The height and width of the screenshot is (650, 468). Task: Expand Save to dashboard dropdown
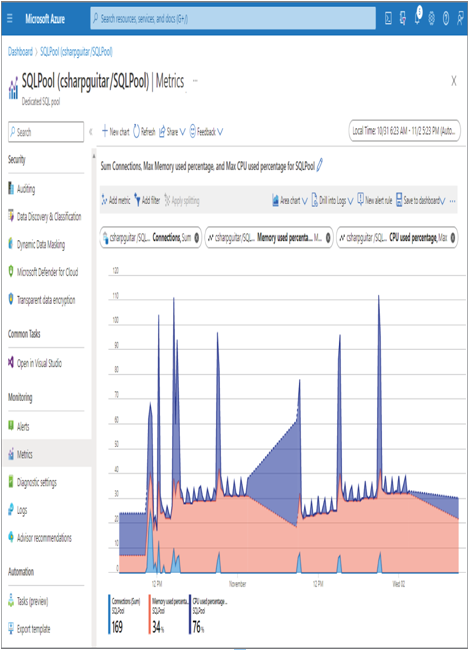coord(421,201)
